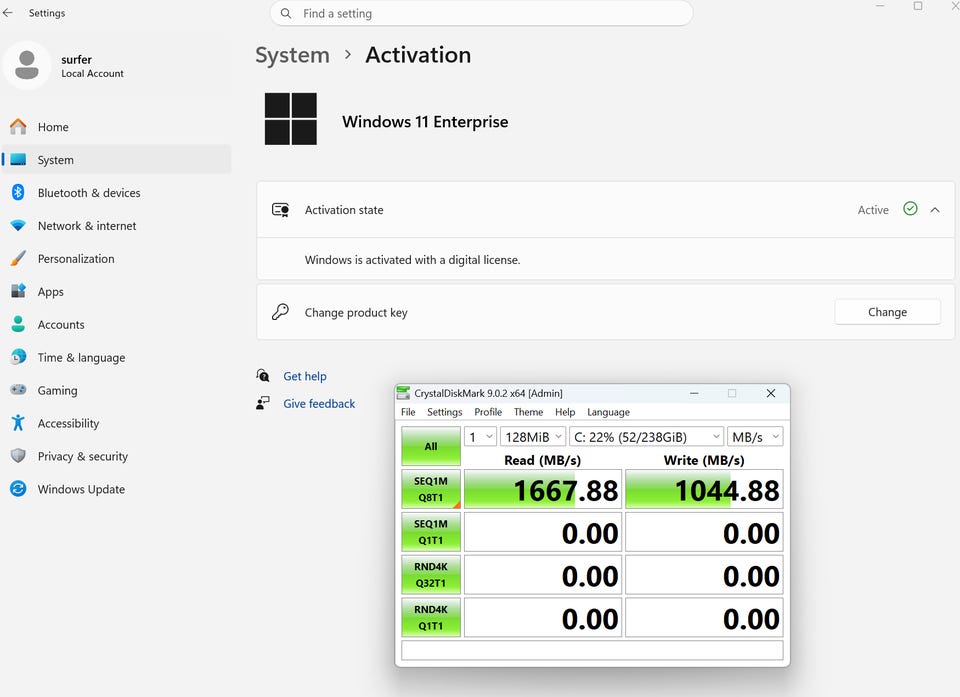Viewport: 960px width, 697px height.
Task: Click the Activation state row label
Action: click(x=344, y=210)
